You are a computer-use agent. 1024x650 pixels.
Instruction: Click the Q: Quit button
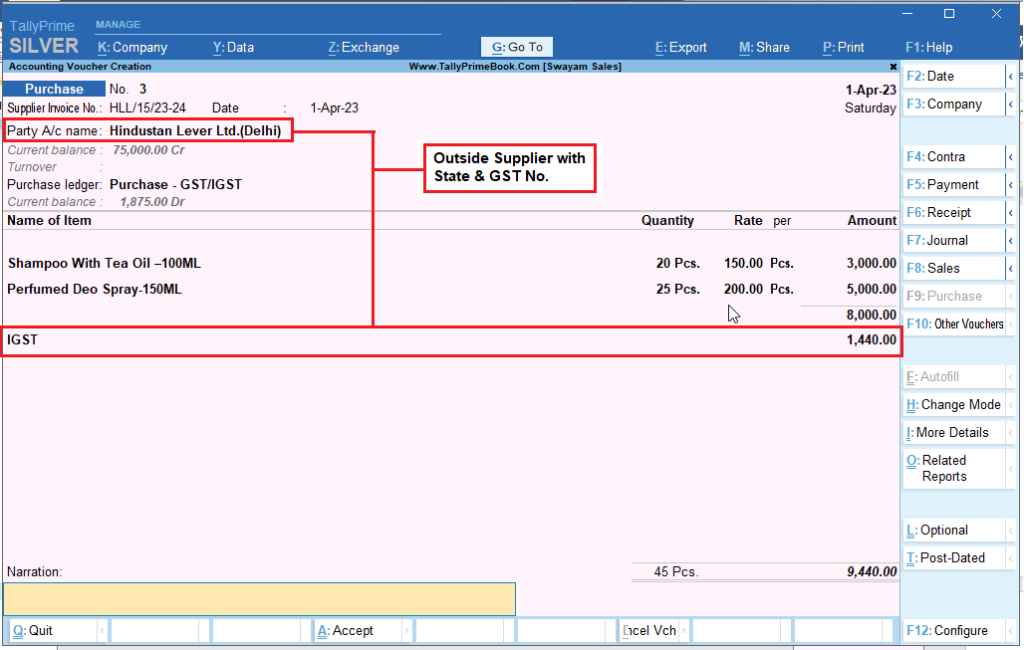click(x=54, y=631)
